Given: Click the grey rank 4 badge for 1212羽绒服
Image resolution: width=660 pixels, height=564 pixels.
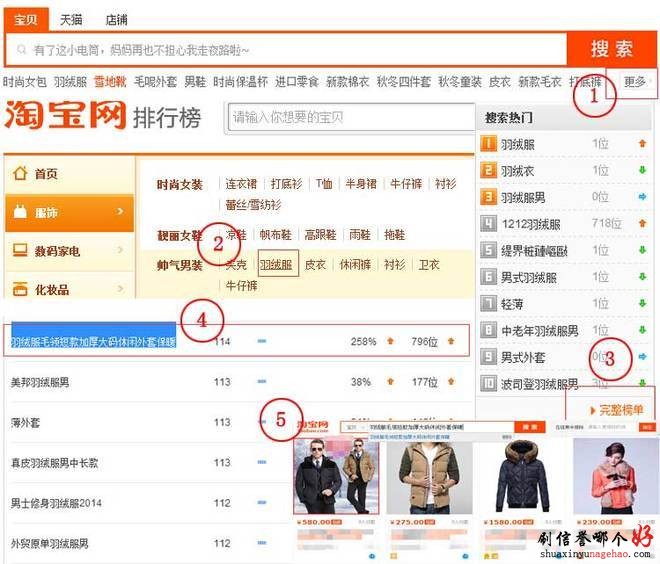Looking at the screenshot, I should click(488, 224).
